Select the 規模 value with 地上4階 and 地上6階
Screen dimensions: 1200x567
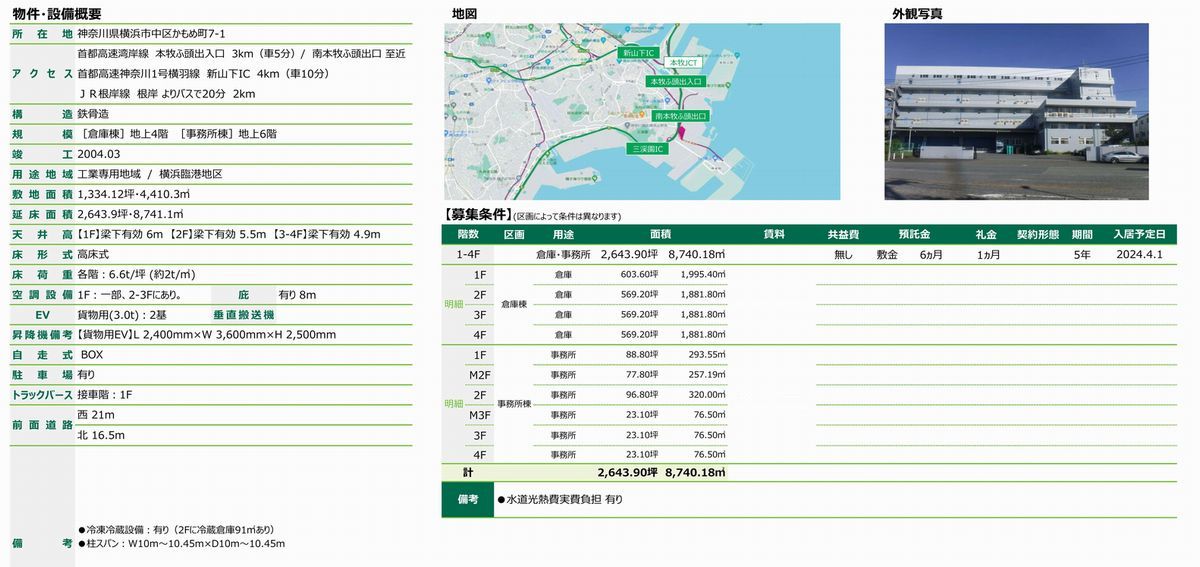pos(177,134)
